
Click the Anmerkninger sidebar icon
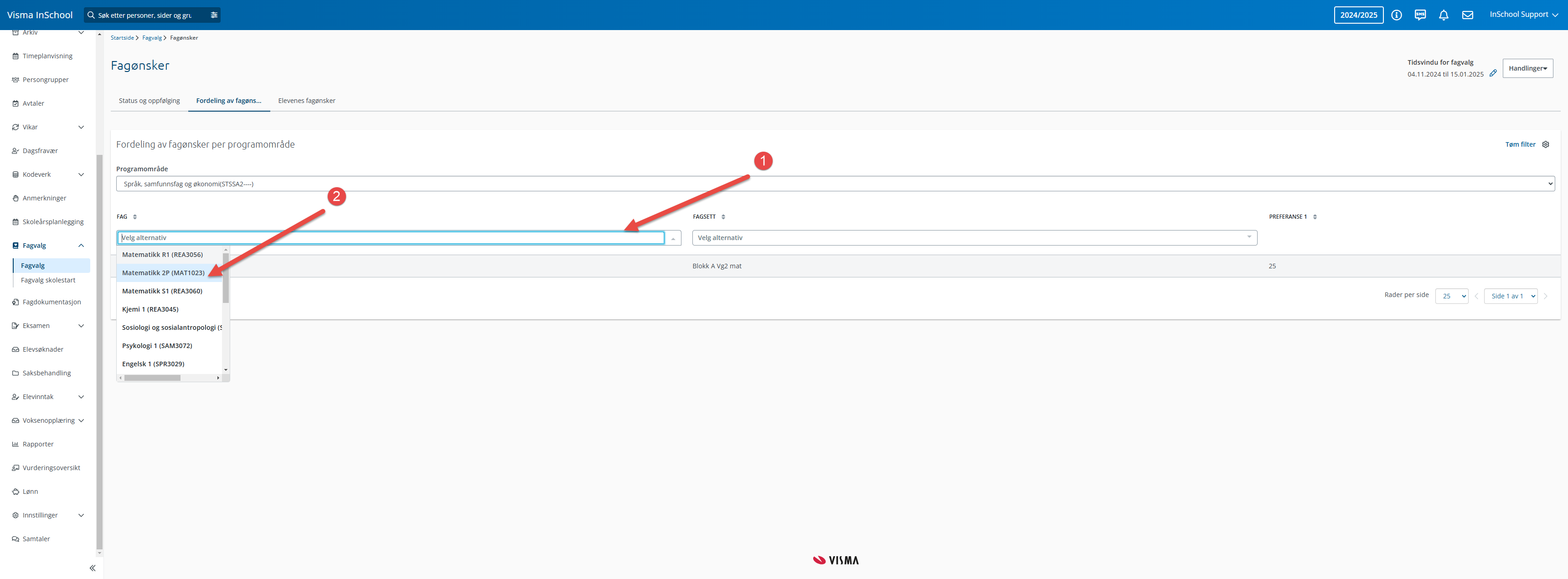pyautogui.click(x=15, y=198)
